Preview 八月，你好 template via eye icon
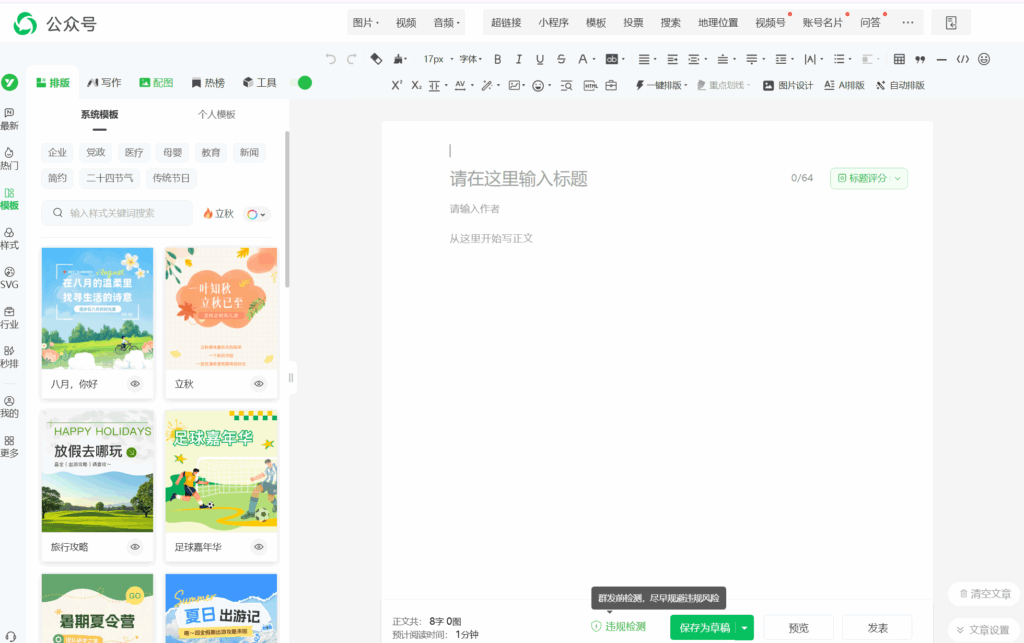Image resolution: width=1024 pixels, height=643 pixels. click(135, 384)
